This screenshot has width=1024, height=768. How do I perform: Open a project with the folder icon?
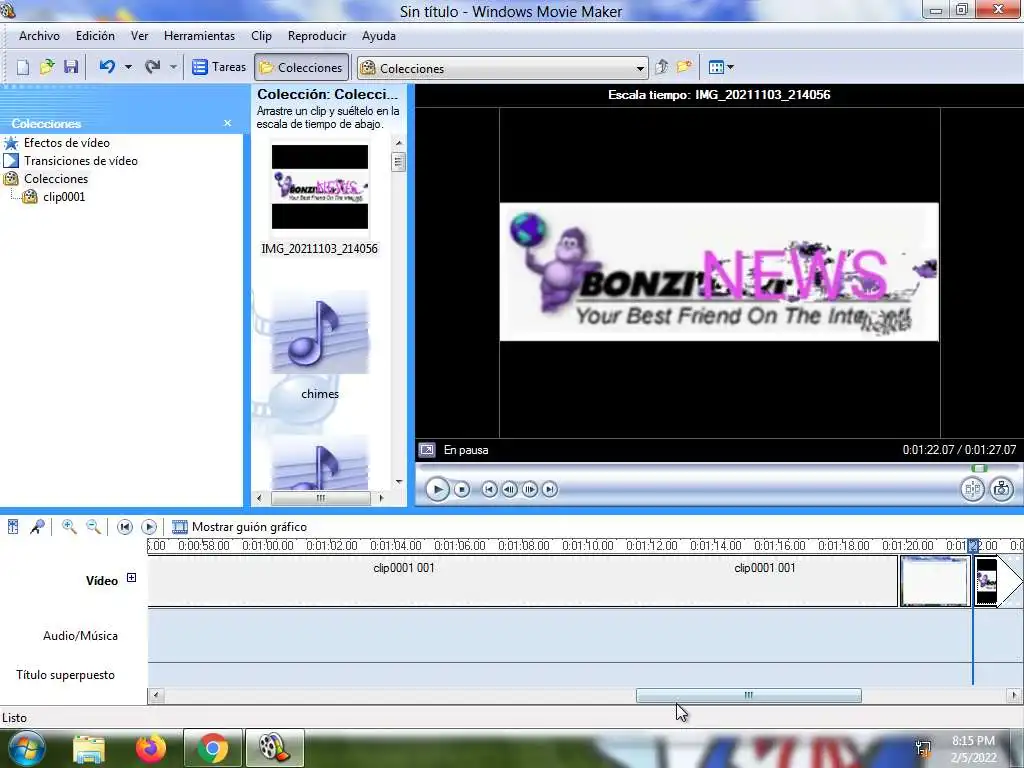47,67
